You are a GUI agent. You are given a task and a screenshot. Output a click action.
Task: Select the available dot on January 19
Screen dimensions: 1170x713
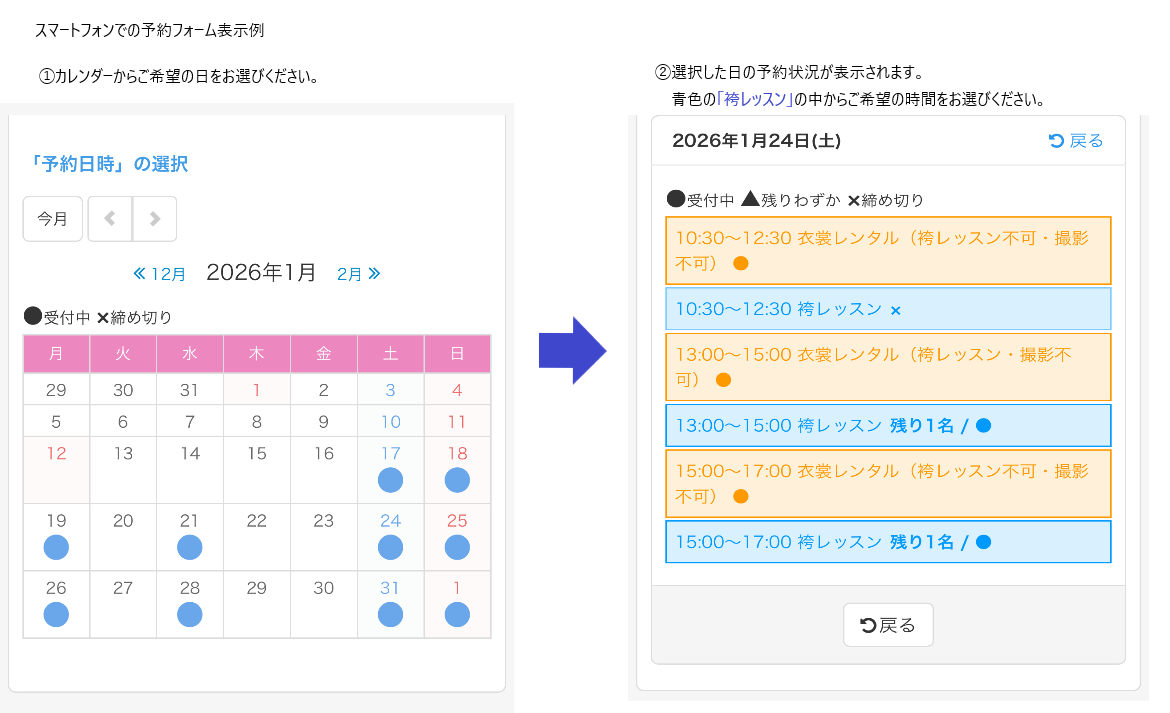[56, 548]
